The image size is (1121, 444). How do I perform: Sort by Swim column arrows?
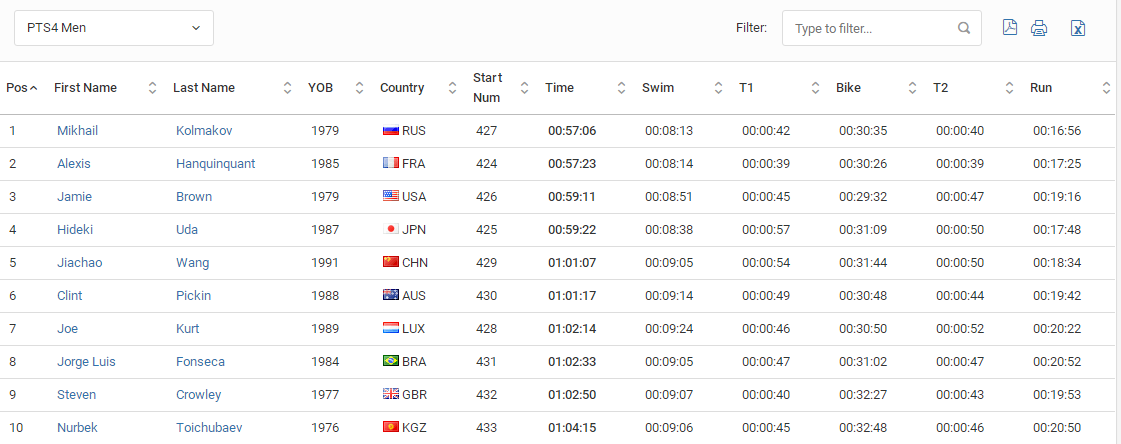pos(718,88)
